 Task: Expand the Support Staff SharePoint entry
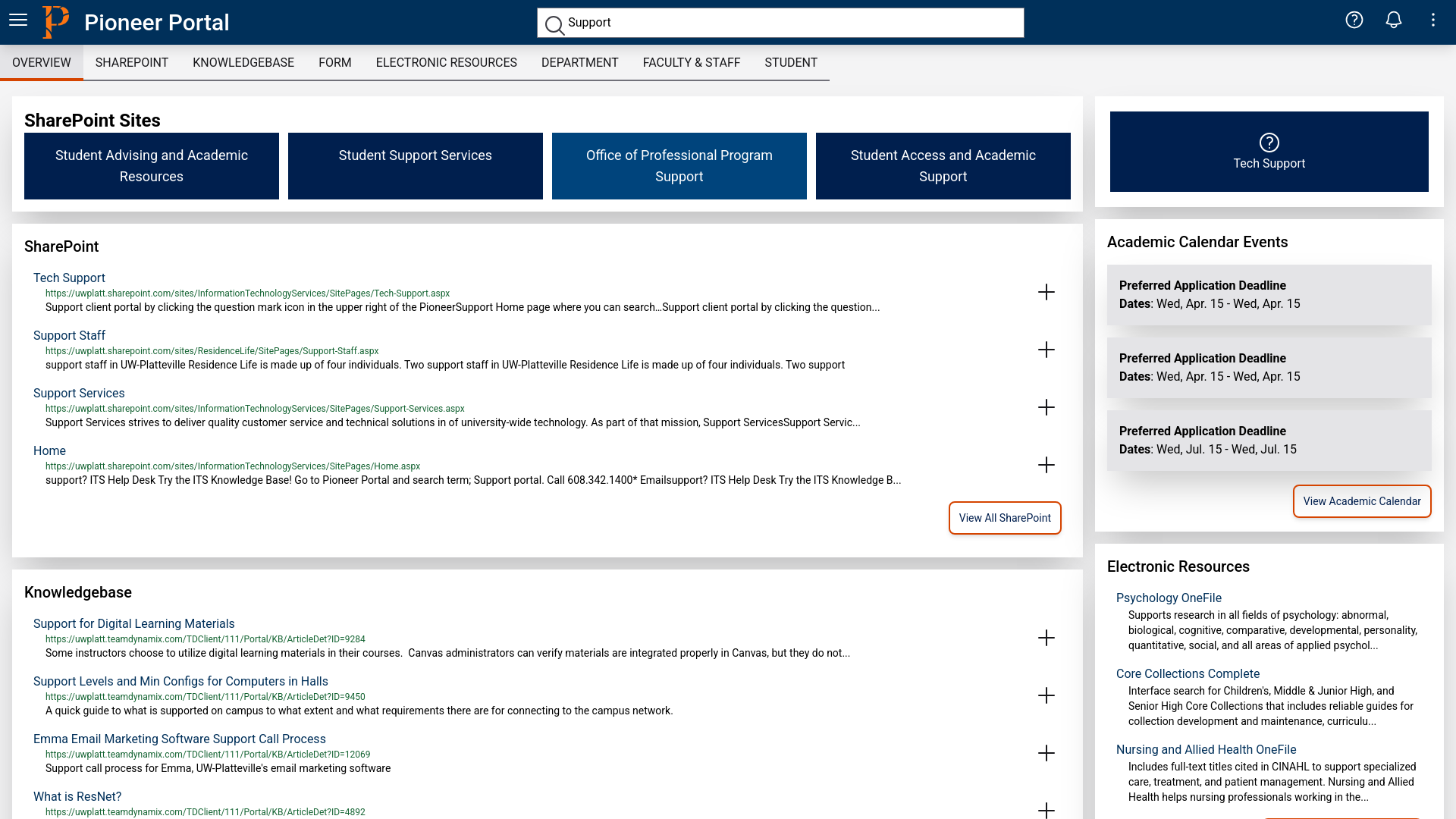click(1046, 349)
